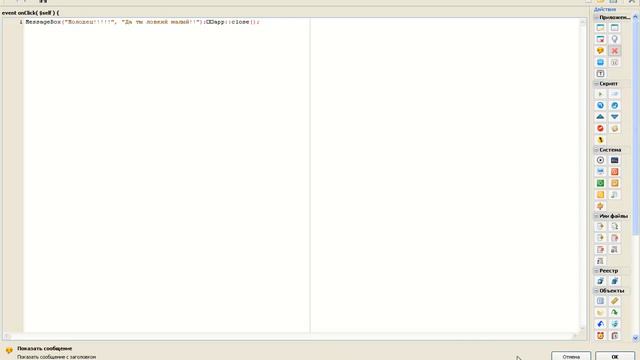This screenshot has height=360, width=640.
Task: Click the yellow ruler icon under Объекты
Action: 614,301
